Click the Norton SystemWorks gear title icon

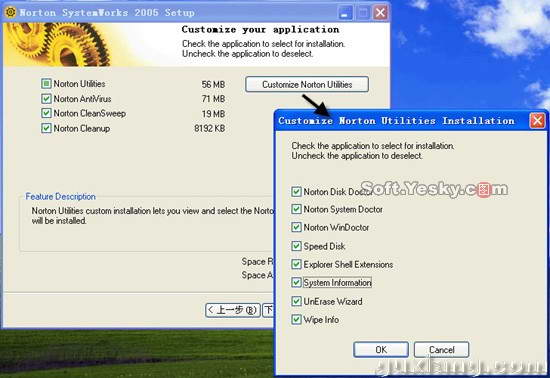point(11,12)
